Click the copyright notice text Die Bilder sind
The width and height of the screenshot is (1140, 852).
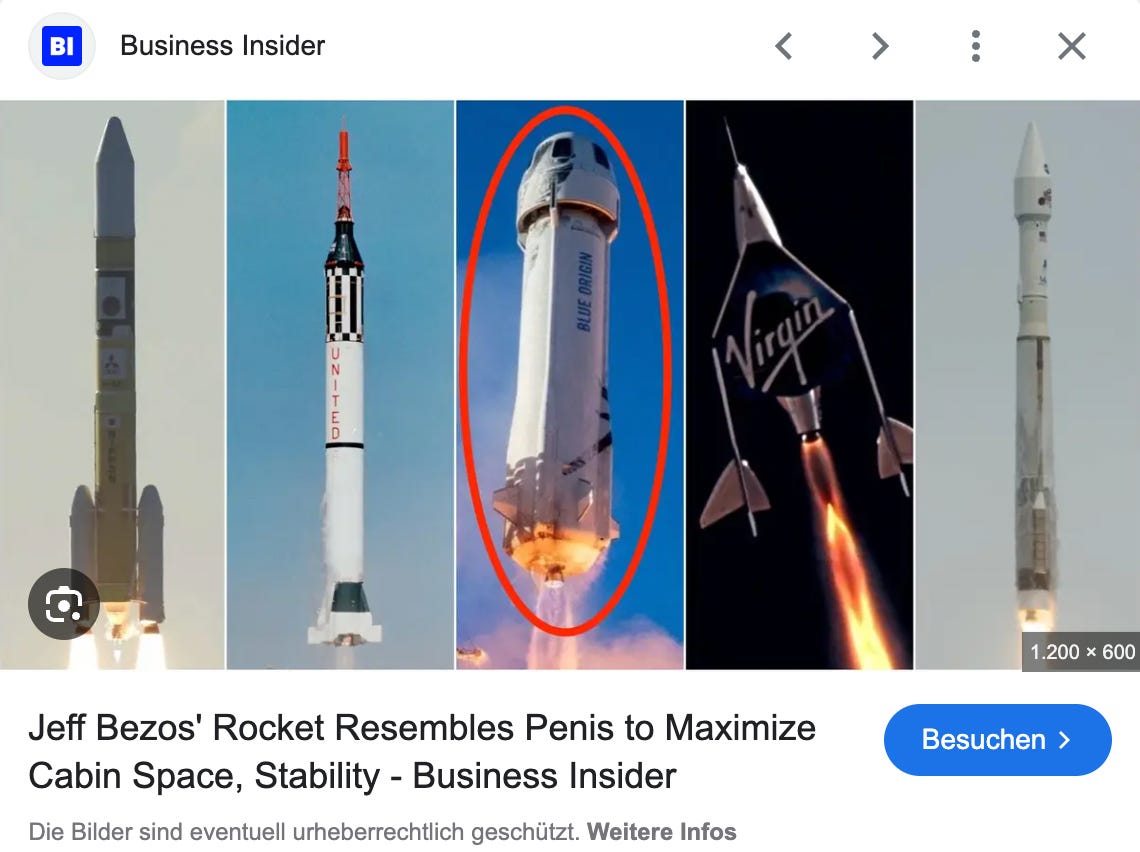point(303,832)
